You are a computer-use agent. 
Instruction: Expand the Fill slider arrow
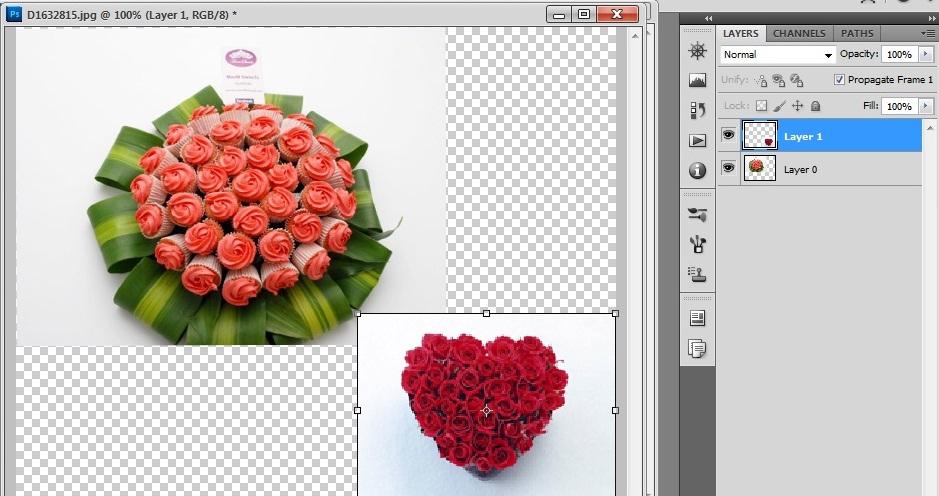(925, 106)
